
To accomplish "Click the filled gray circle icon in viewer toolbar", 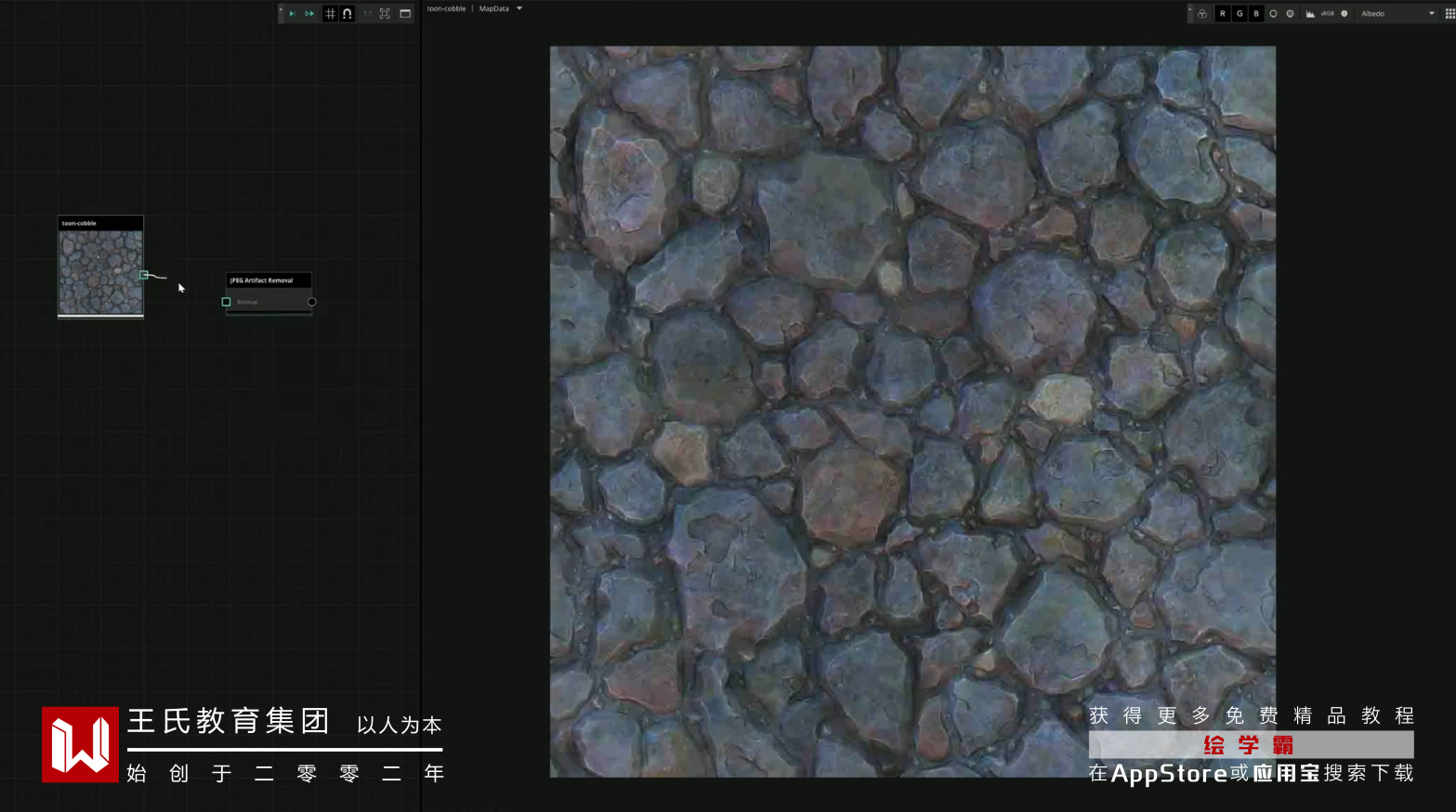I will 1290,14.
